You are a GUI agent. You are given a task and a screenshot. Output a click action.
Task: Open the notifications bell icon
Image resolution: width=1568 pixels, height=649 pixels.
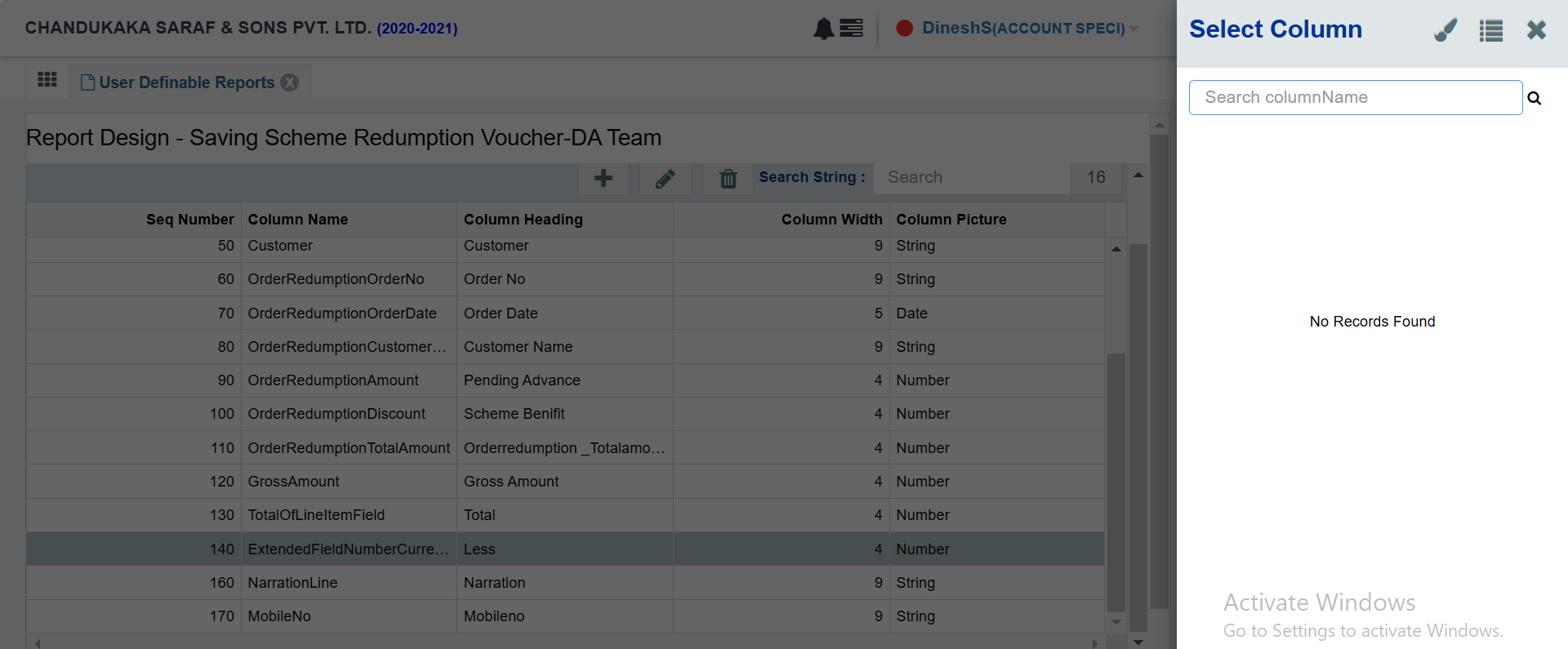pos(823,29)
